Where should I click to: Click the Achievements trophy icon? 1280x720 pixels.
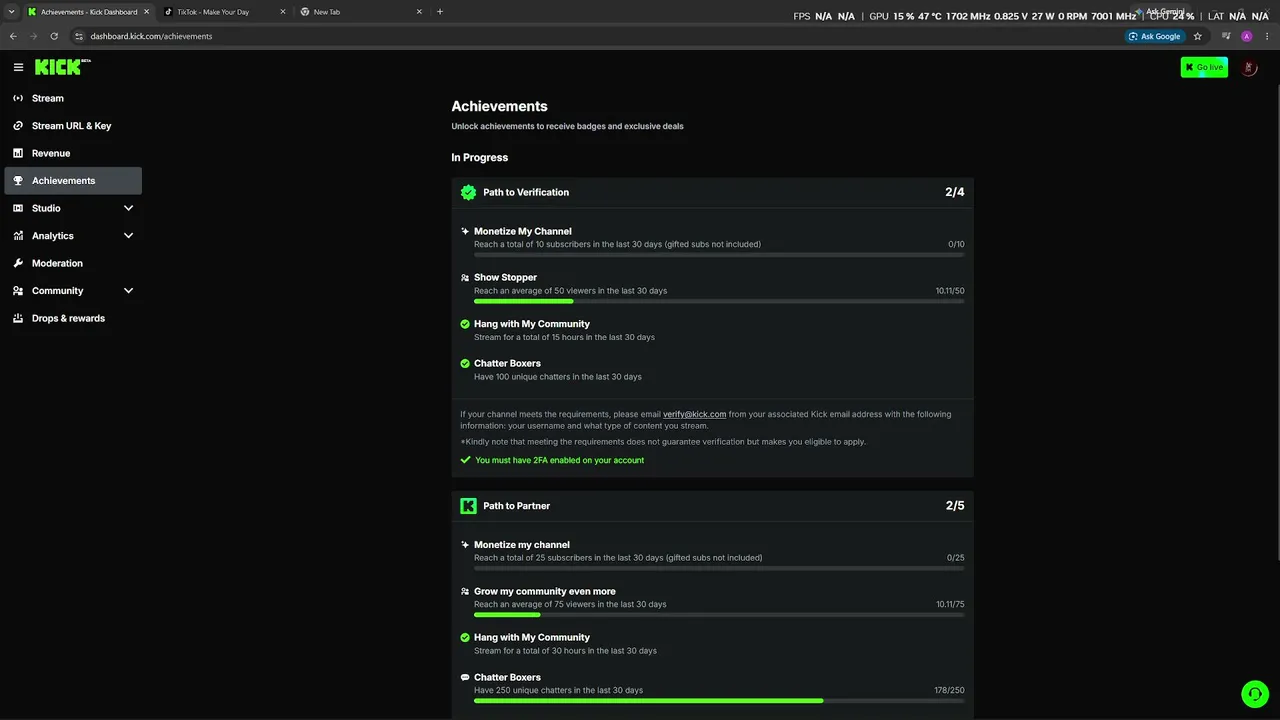pyautogui.click(x=18, y=181)
